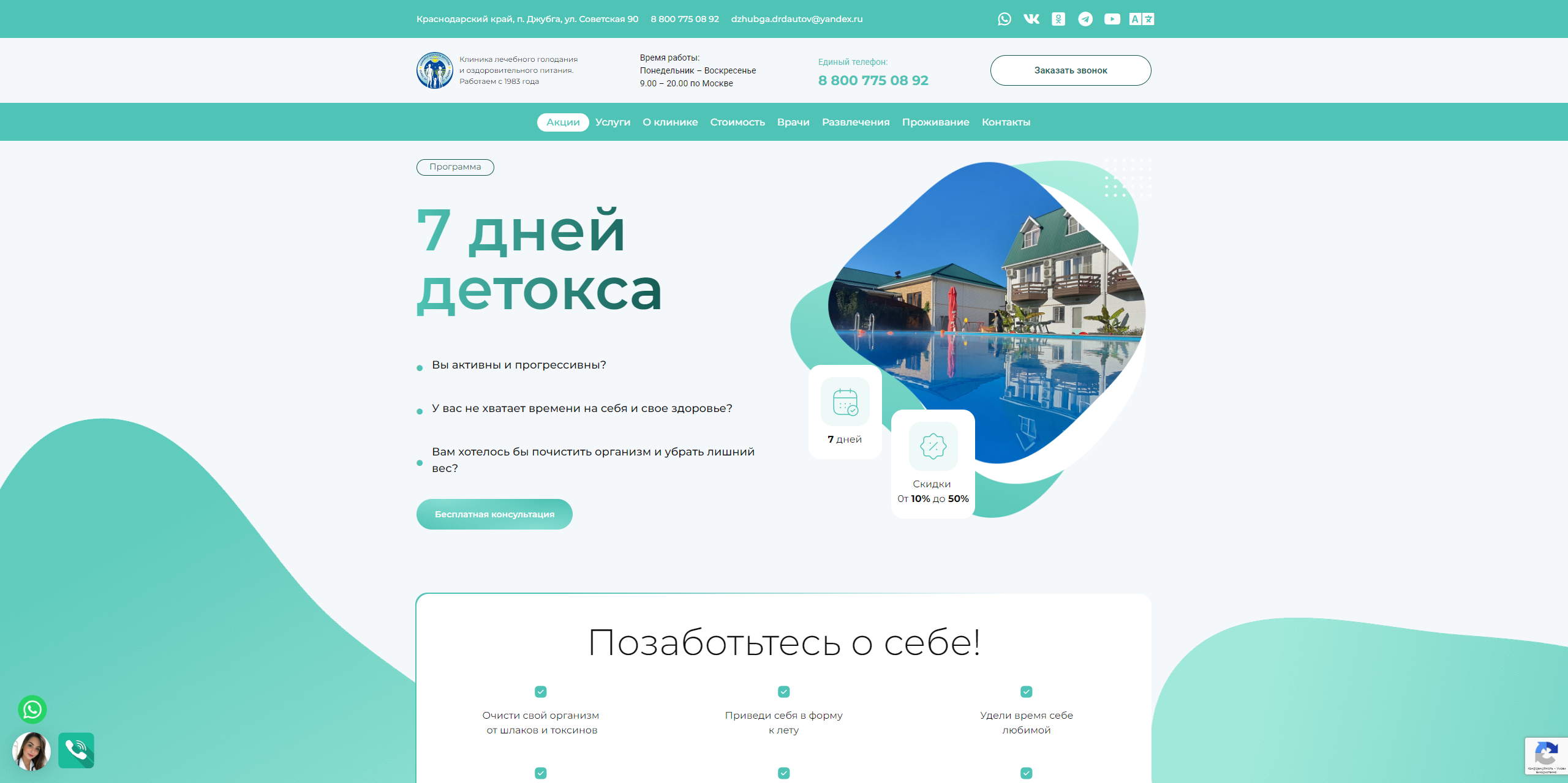Open the YouTube channel icon

coord(1112,19)
